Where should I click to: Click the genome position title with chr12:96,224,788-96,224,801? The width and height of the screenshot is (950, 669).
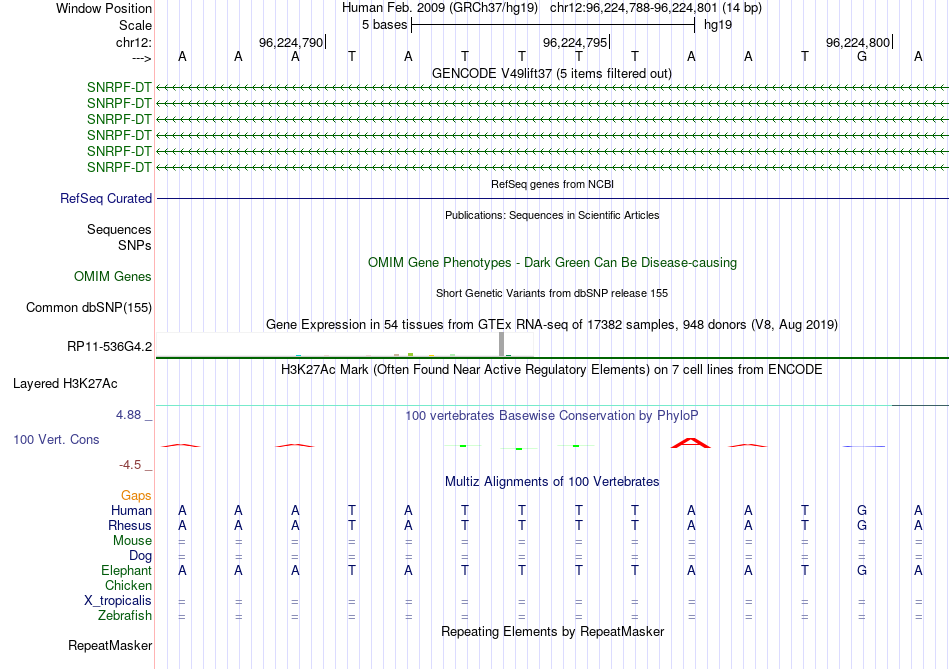(x=551, y=8)
